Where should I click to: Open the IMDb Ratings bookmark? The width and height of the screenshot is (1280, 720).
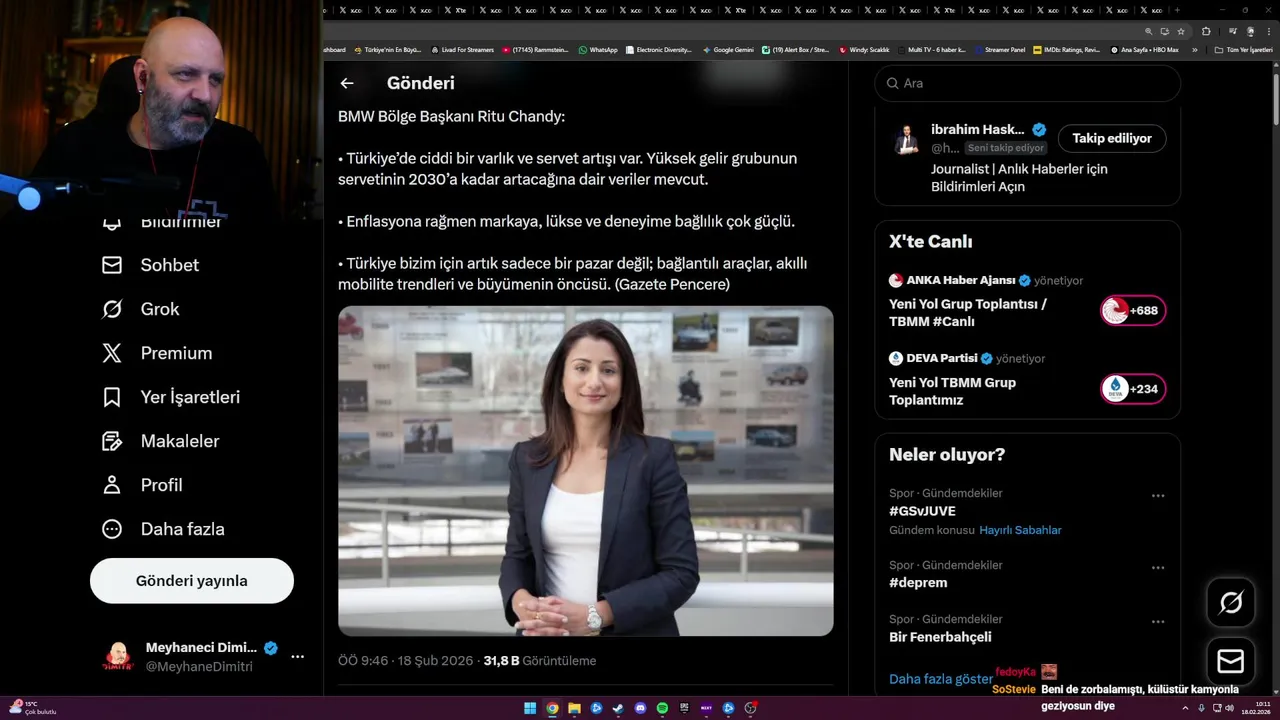click(x=1066, y=49)
